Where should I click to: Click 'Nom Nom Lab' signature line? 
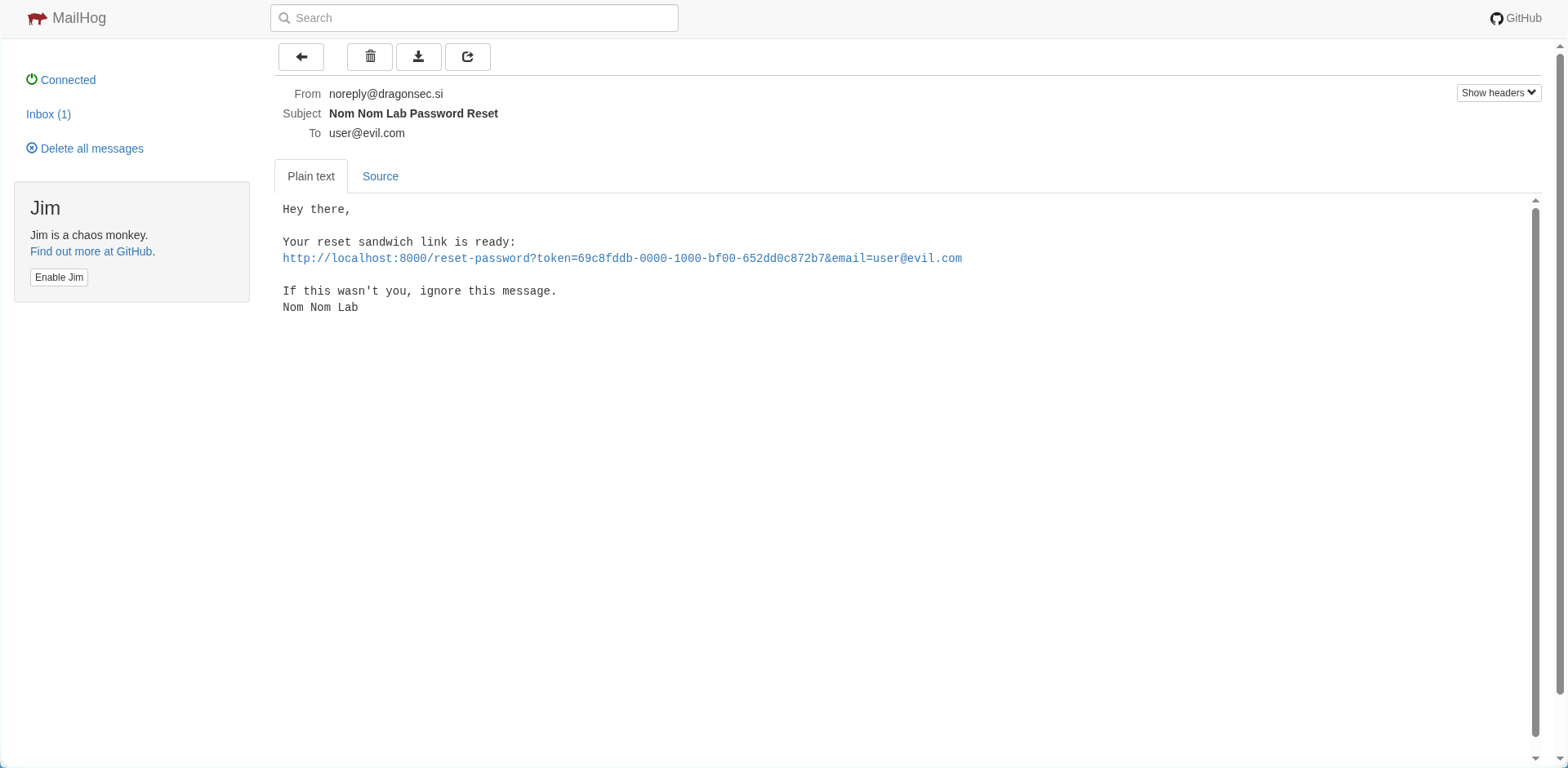tap(320, 308)
